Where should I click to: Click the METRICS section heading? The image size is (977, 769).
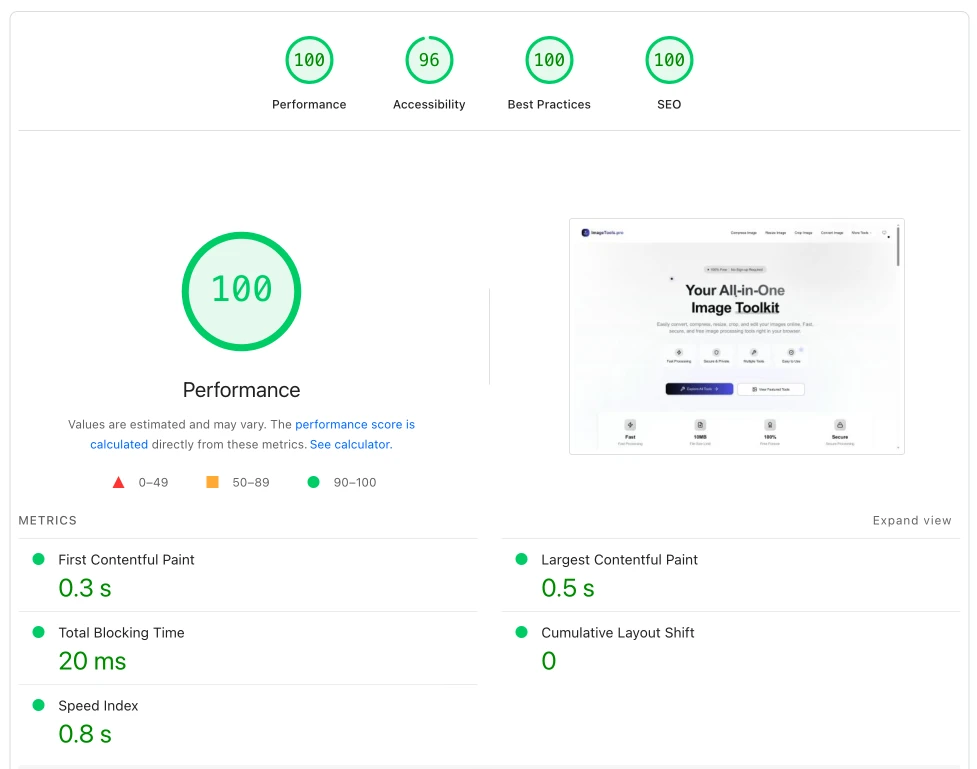tap(47, 520)
